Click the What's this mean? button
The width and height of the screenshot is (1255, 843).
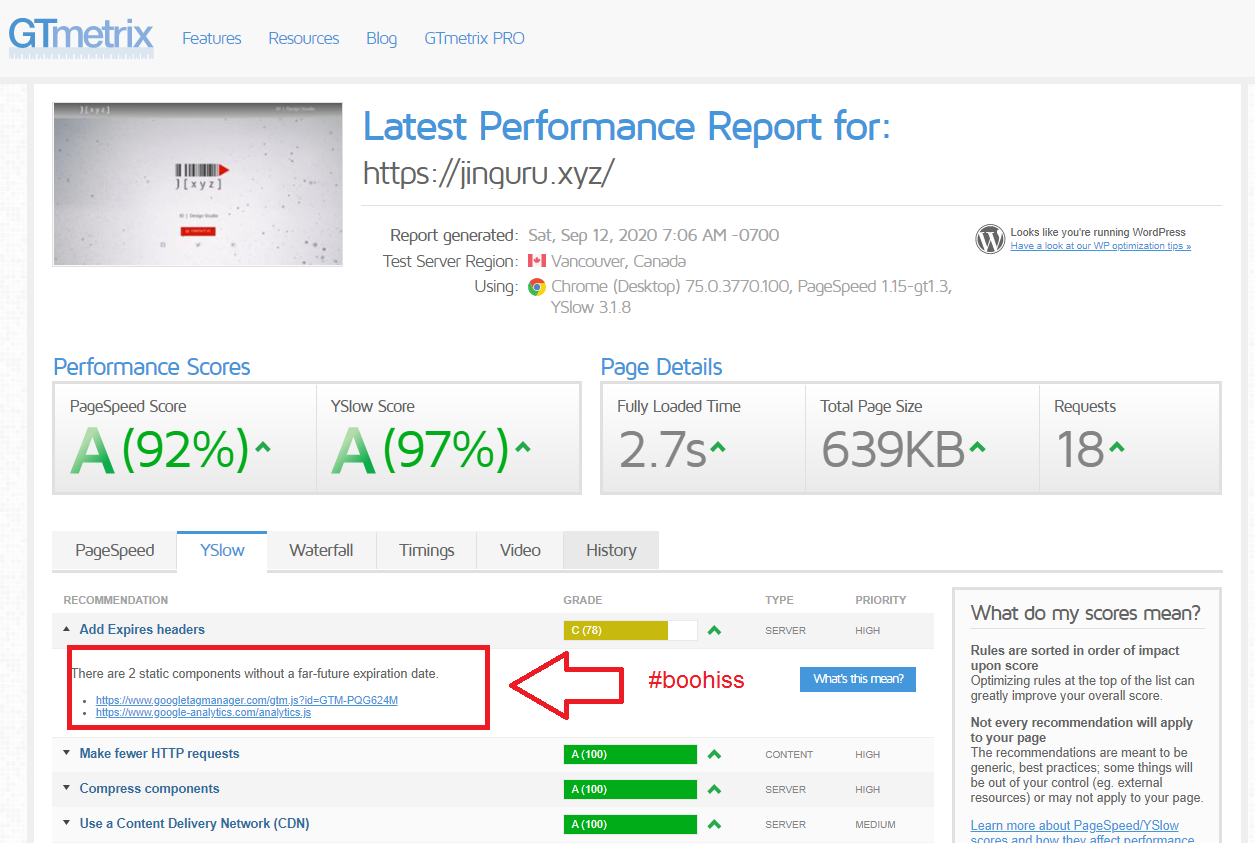tap(858, 679)
